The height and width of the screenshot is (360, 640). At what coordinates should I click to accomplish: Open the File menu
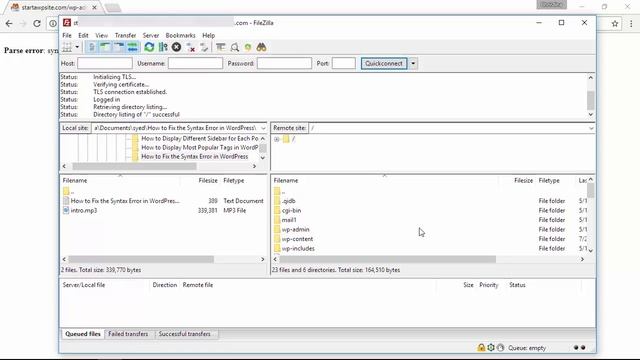pos(67,36)
